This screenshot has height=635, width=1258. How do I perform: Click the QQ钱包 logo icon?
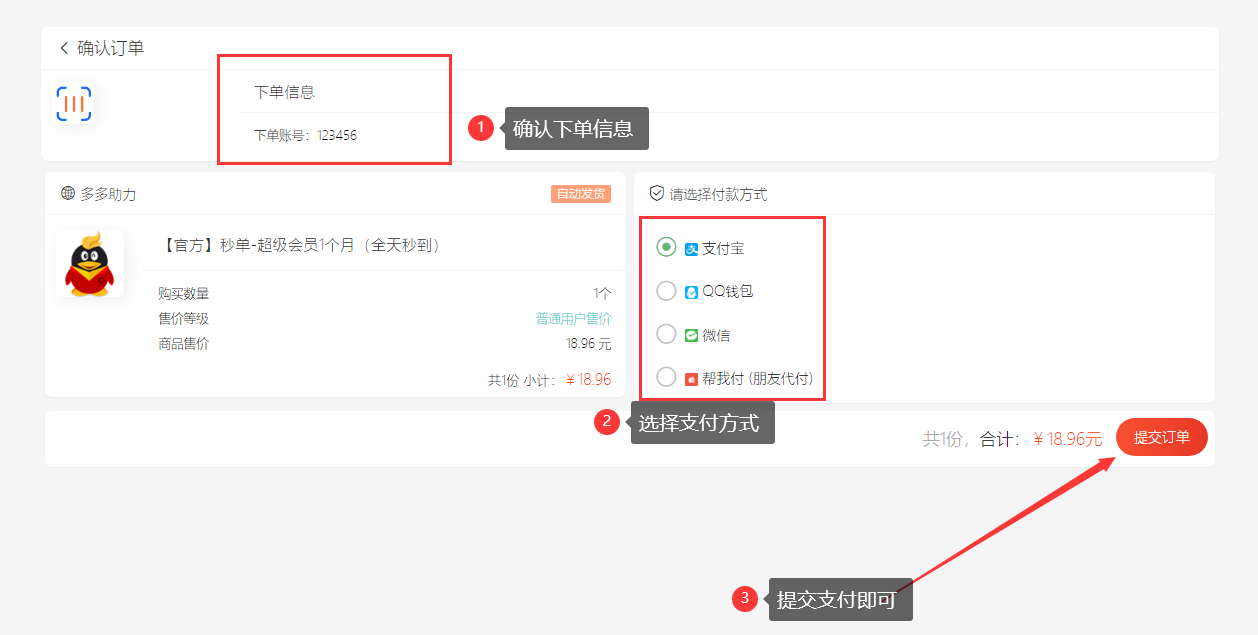(691, 292)
